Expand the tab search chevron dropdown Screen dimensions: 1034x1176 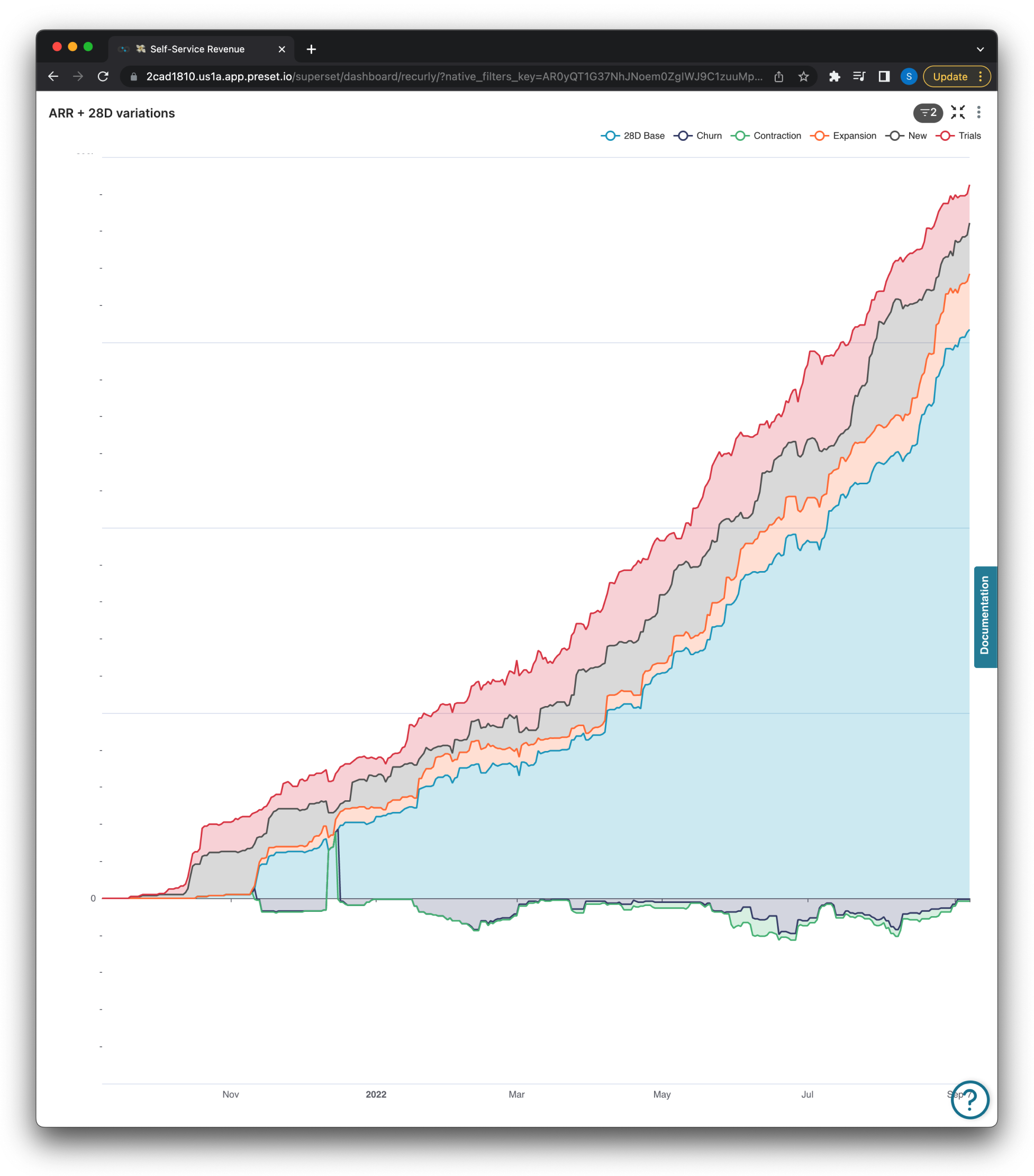pos(980,49)
